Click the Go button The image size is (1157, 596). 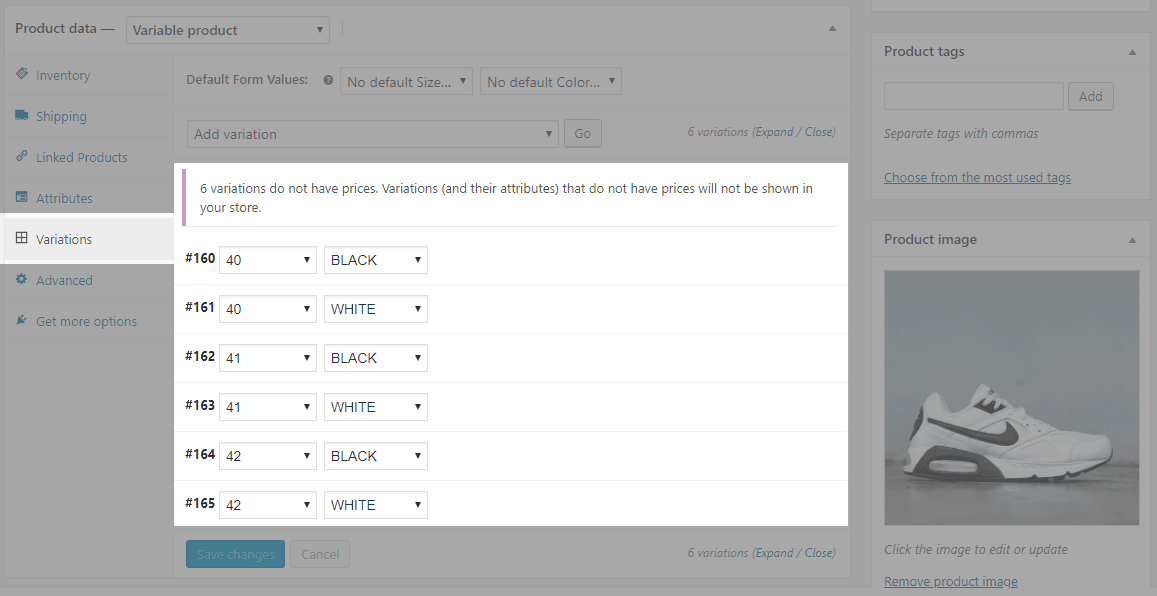583,134
